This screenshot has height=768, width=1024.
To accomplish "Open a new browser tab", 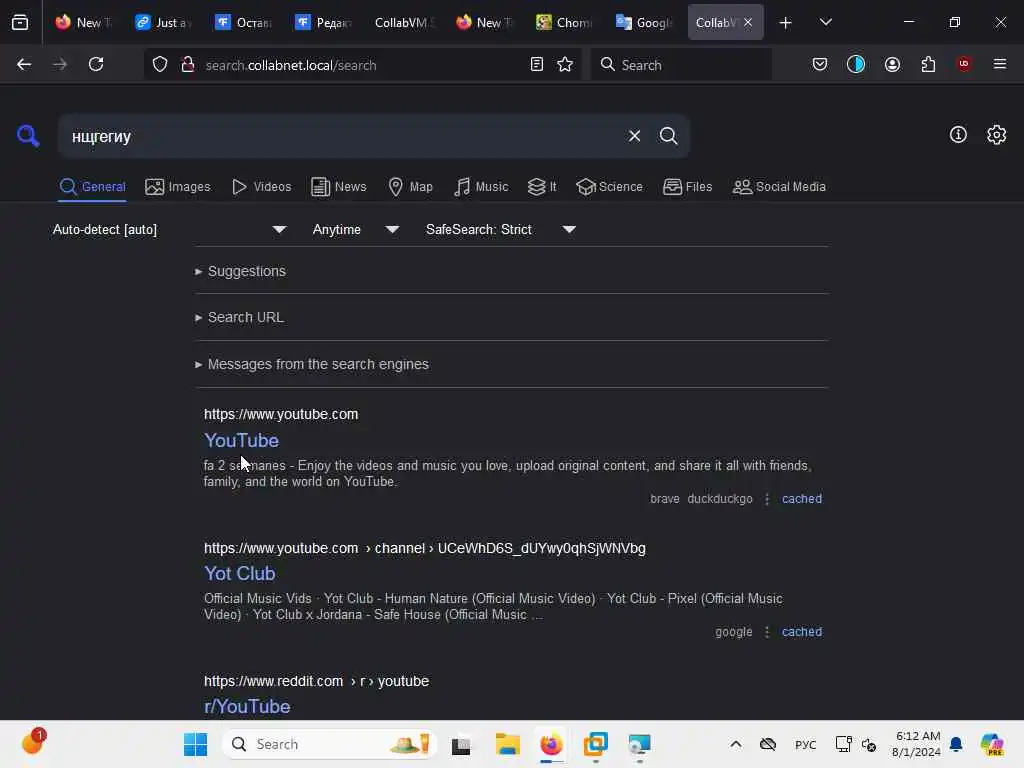I will (785, 23).
